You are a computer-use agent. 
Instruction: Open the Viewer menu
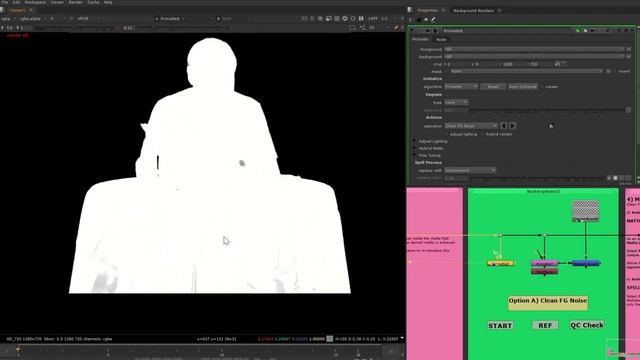tap(57, 2)
